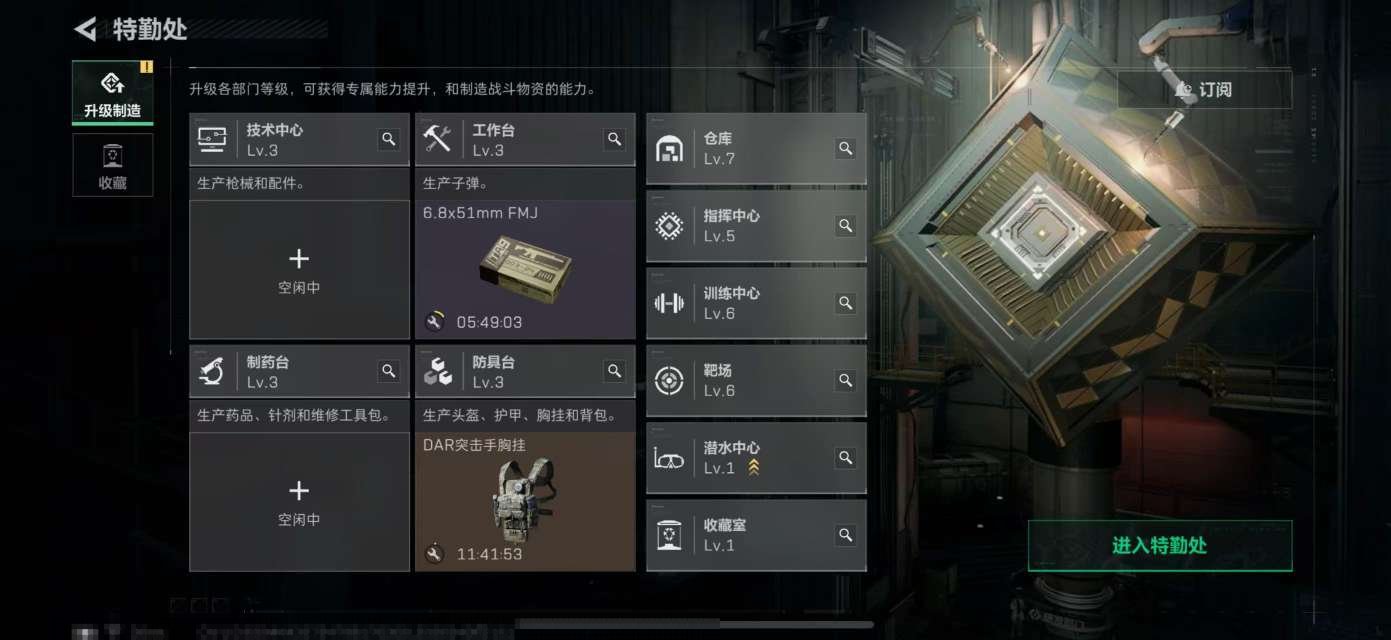Click the 05:49:03 production timer
1391x640 pixels.
(489, 322)
